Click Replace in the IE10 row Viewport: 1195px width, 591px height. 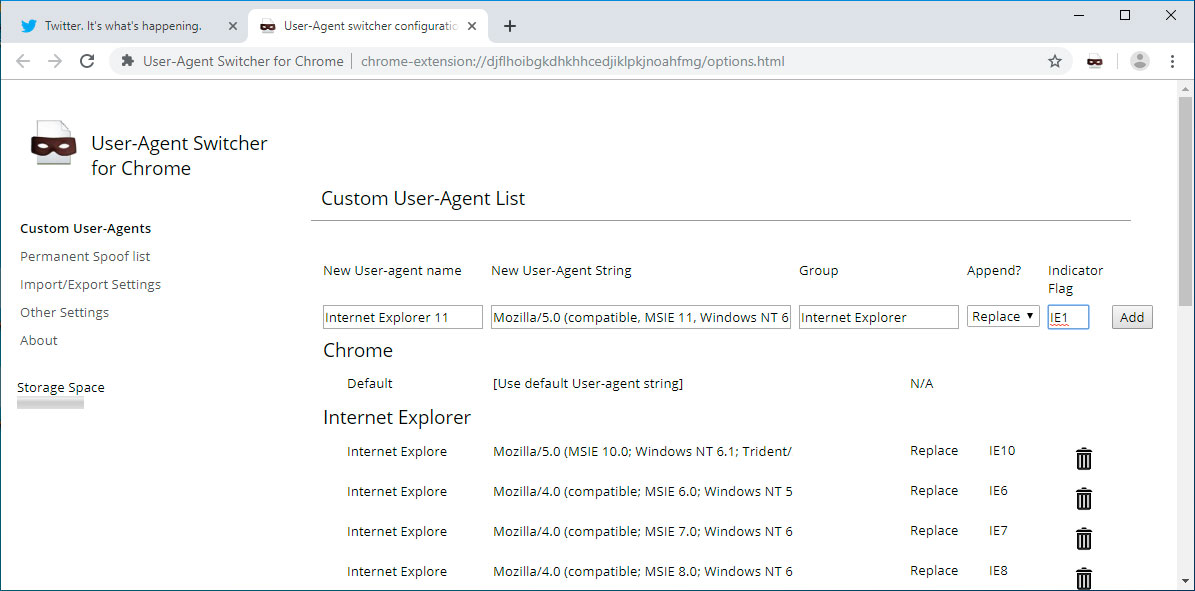(934, 451)
